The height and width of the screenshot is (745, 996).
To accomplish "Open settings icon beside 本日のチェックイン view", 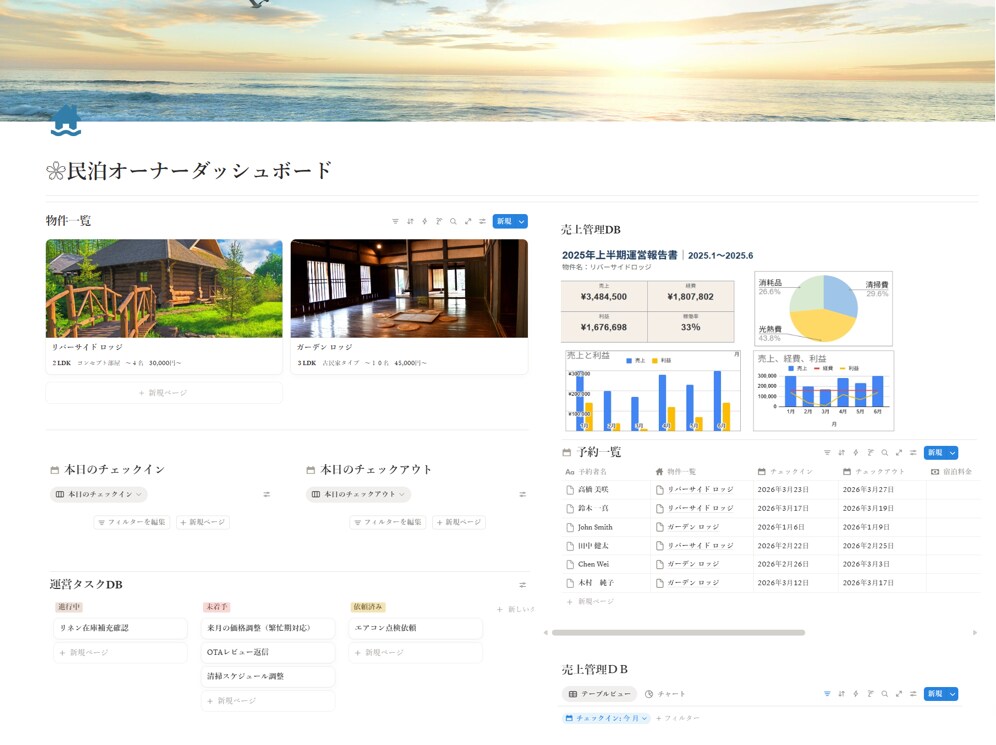I will point(267,494).
